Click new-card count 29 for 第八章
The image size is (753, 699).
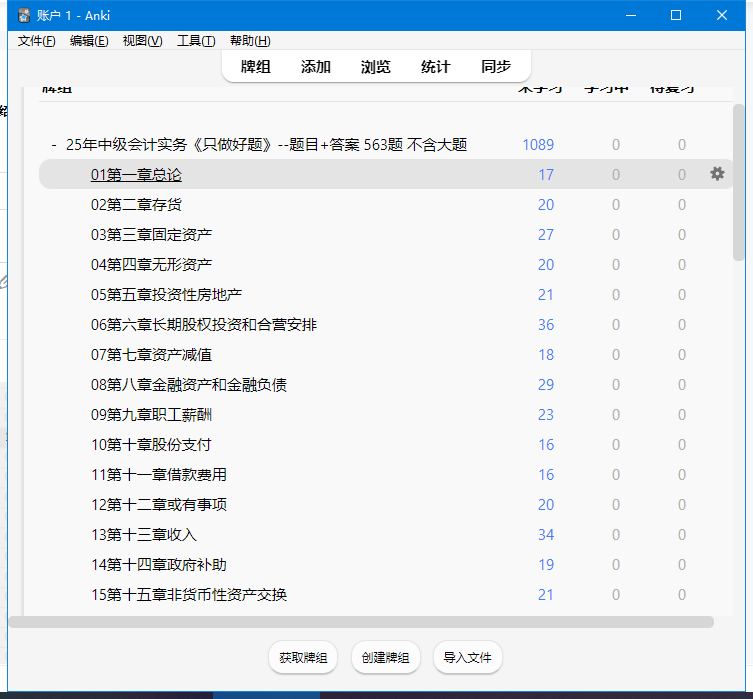[x=546, y=385]
